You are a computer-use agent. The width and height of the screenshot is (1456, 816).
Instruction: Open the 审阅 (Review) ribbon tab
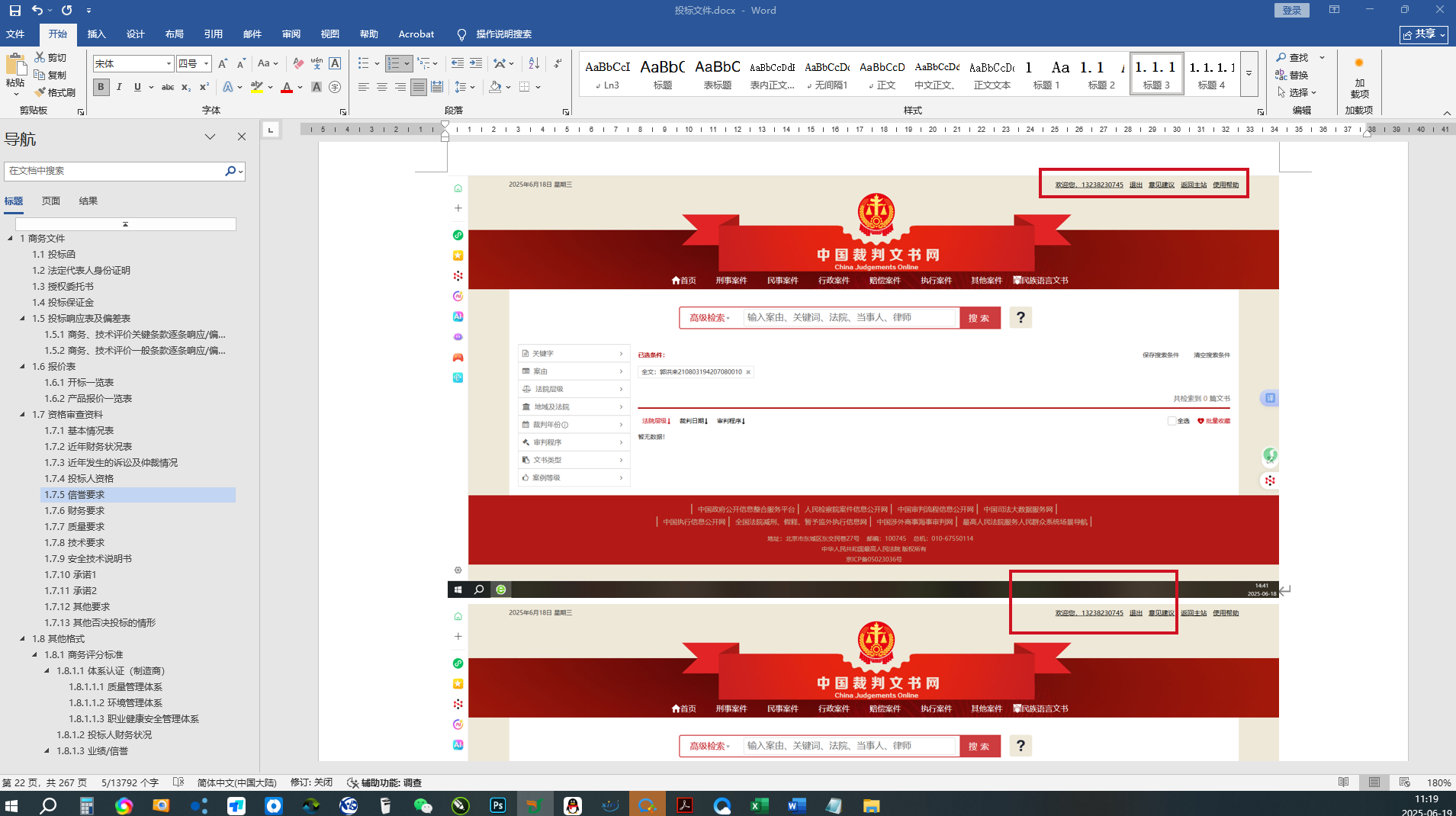click(291, 34)
